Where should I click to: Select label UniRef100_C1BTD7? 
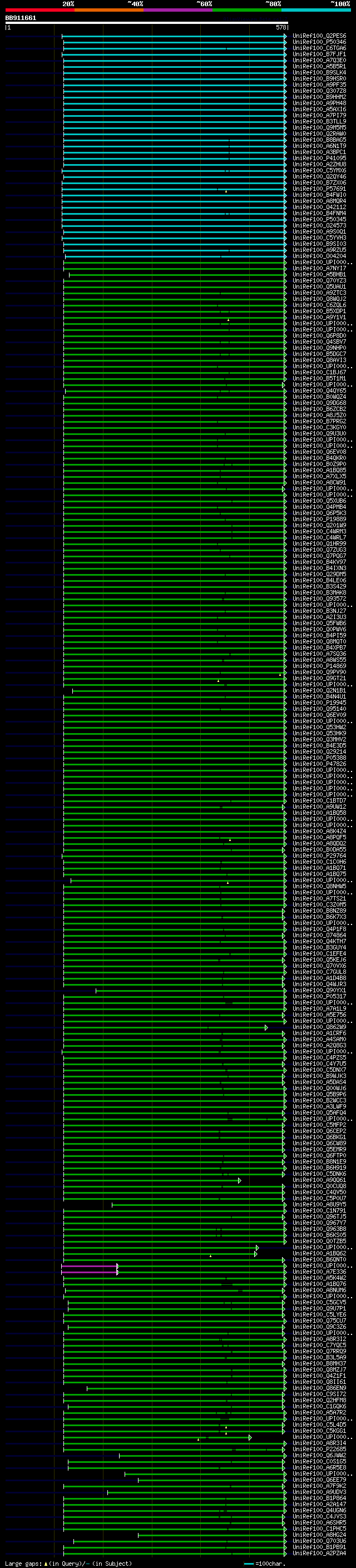coord(319,800)
